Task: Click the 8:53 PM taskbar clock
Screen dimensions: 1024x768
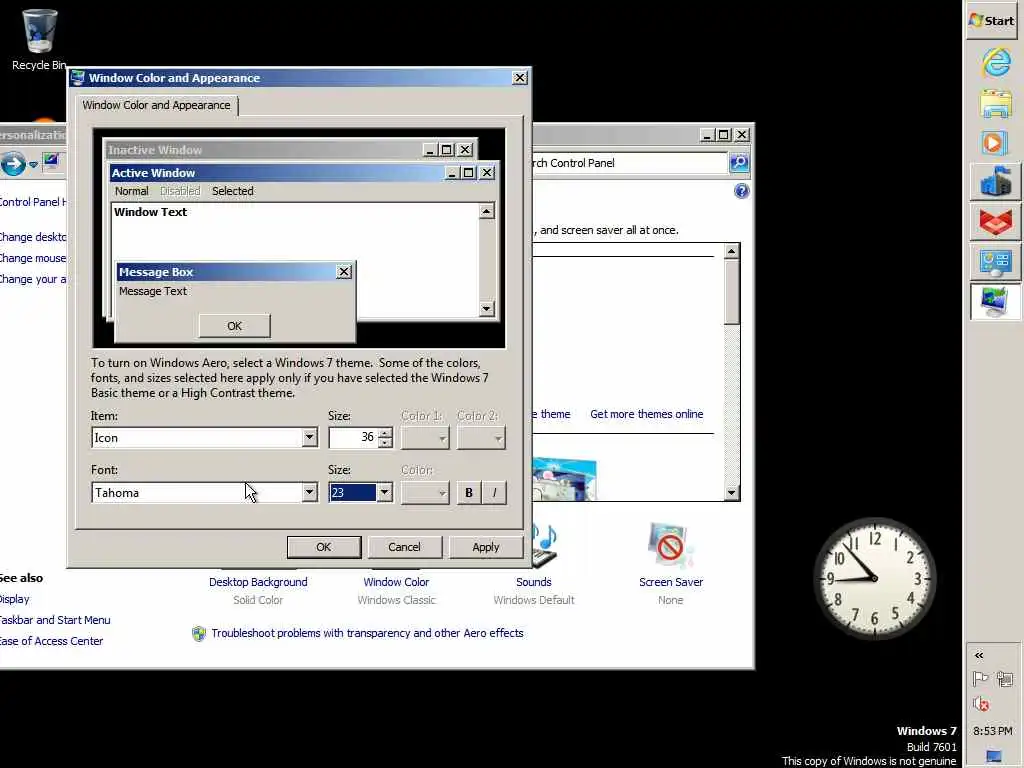Action: 993,731
